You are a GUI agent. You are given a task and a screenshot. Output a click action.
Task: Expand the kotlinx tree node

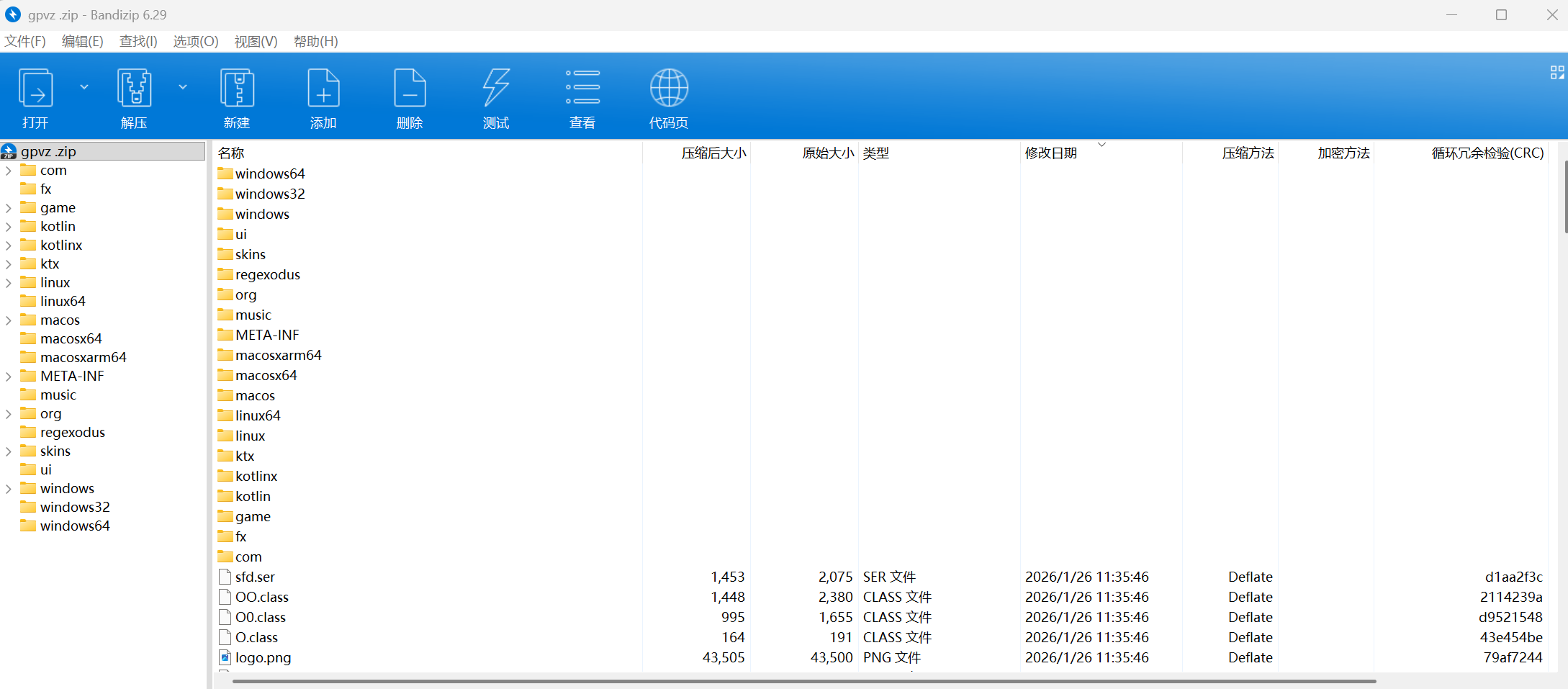tap(9, 246)
